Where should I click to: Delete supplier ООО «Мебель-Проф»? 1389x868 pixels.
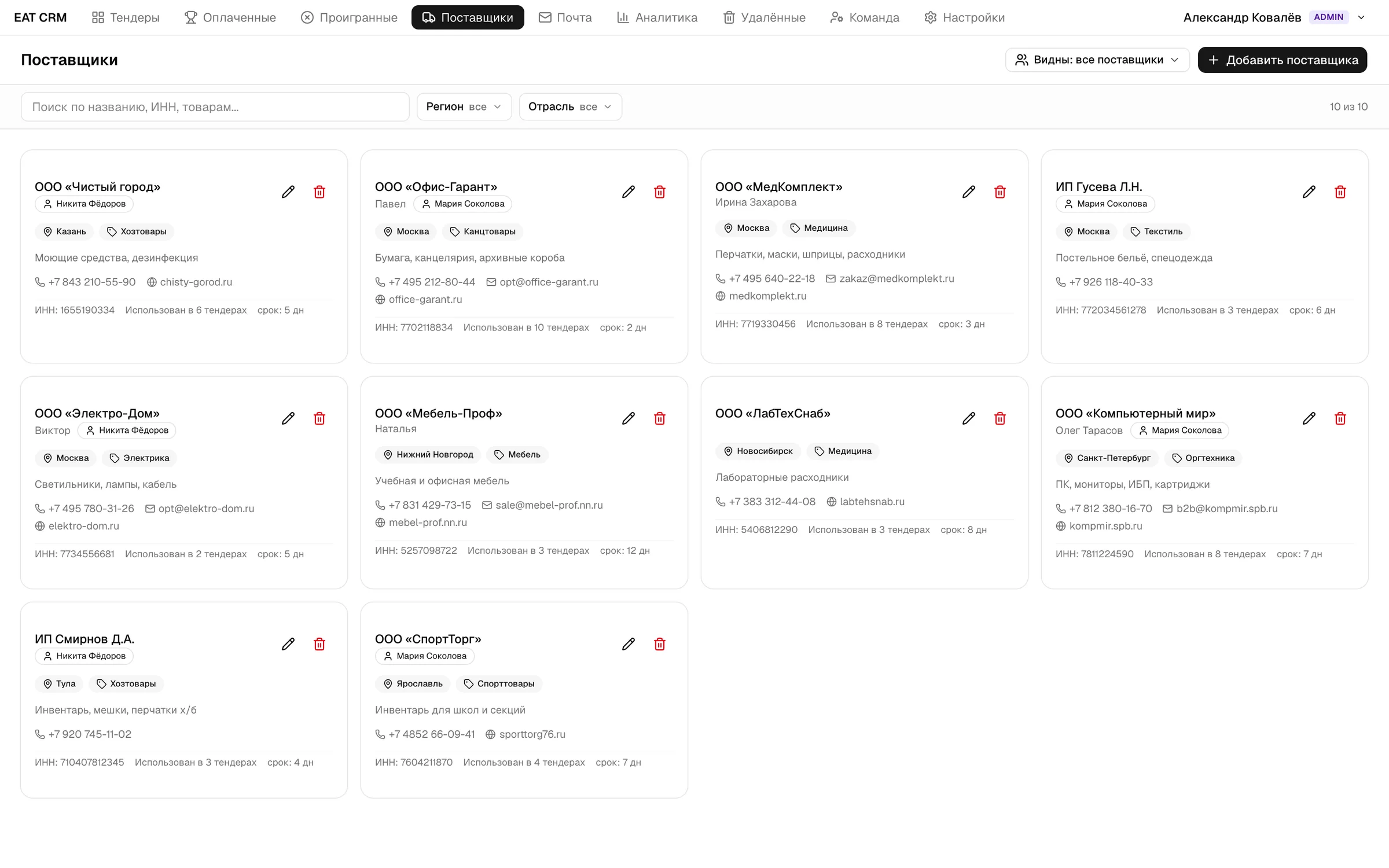pos(660,418)
